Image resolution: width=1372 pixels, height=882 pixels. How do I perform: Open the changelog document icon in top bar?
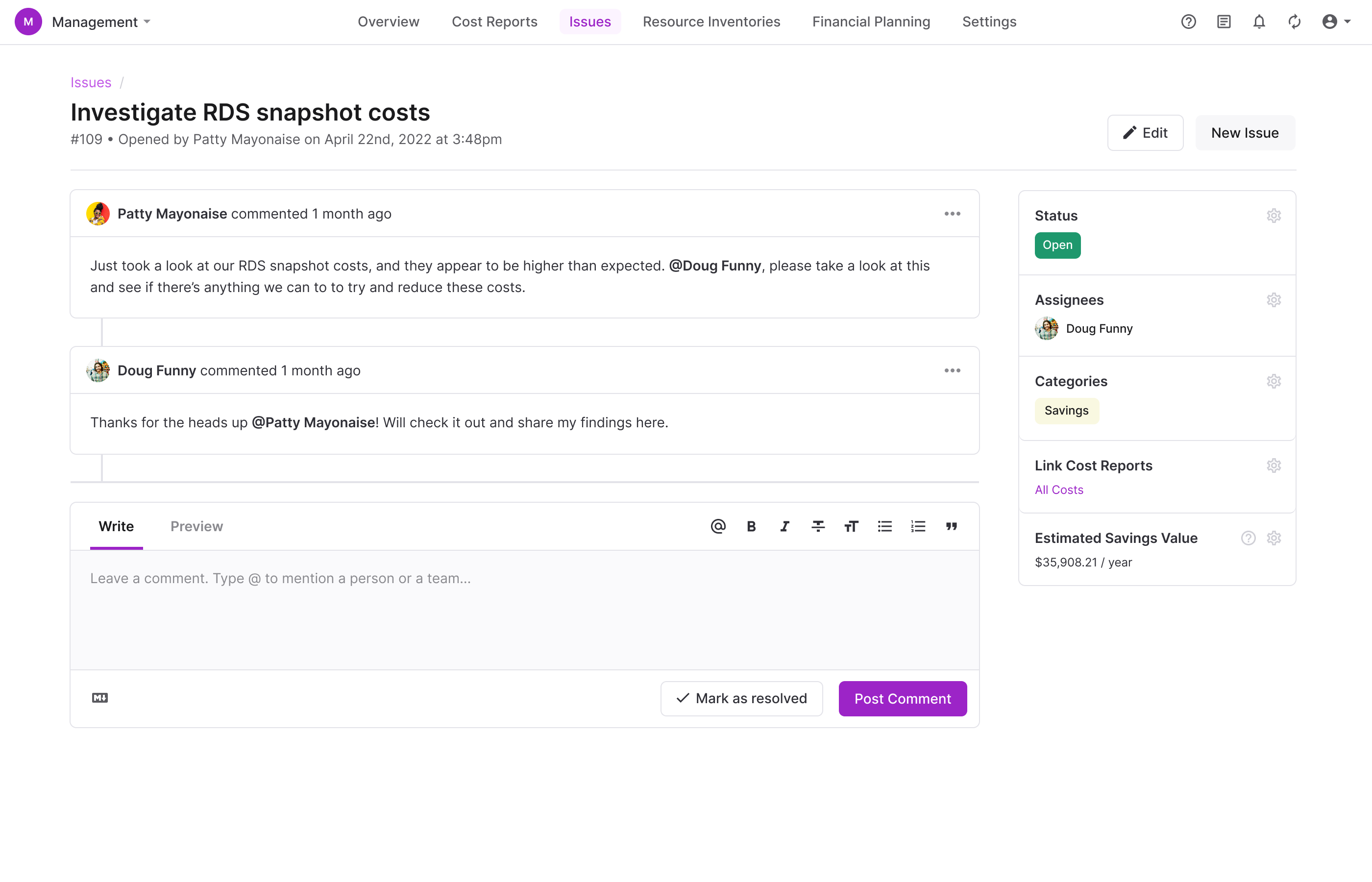click(1224, 22)
